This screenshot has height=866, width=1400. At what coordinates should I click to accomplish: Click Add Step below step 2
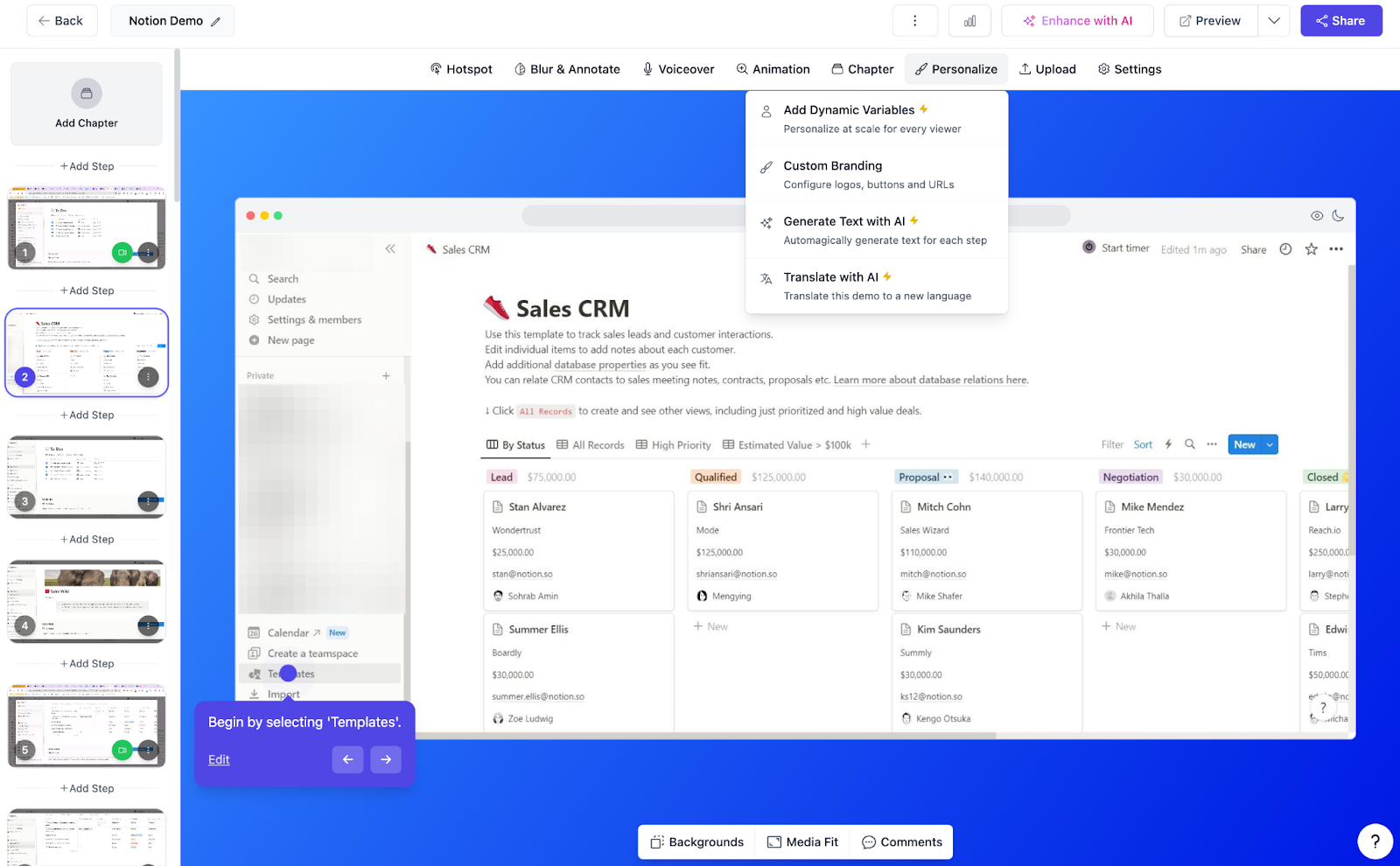point(87,415)
